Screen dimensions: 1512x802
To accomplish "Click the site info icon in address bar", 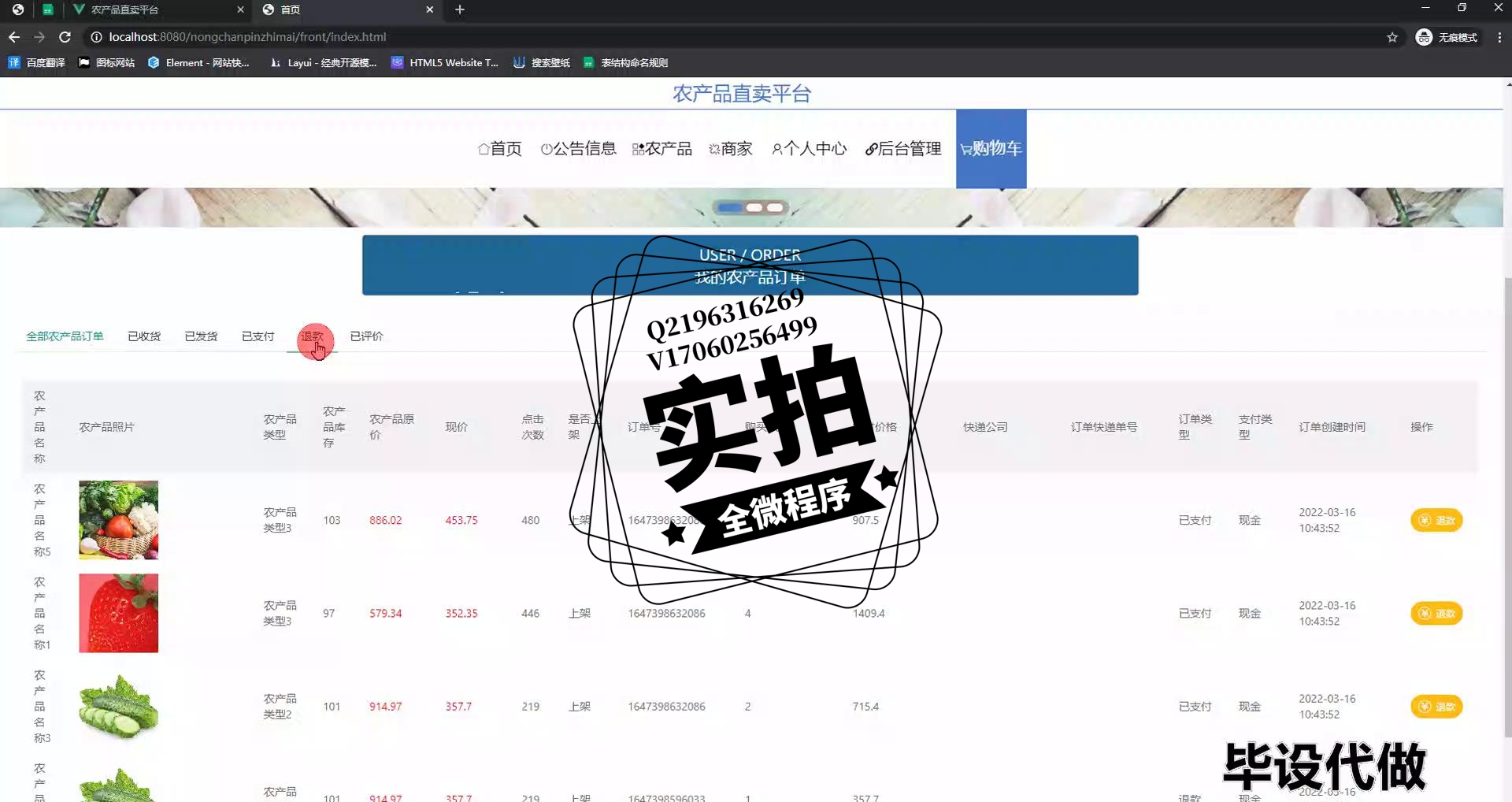I will tap(96, 37).
